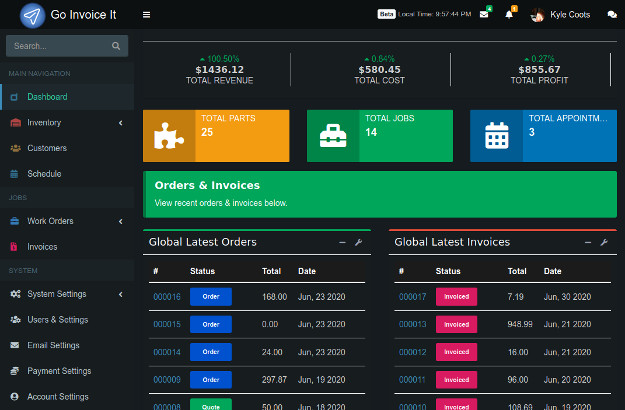Click into the Search input field

click(58, 46)
